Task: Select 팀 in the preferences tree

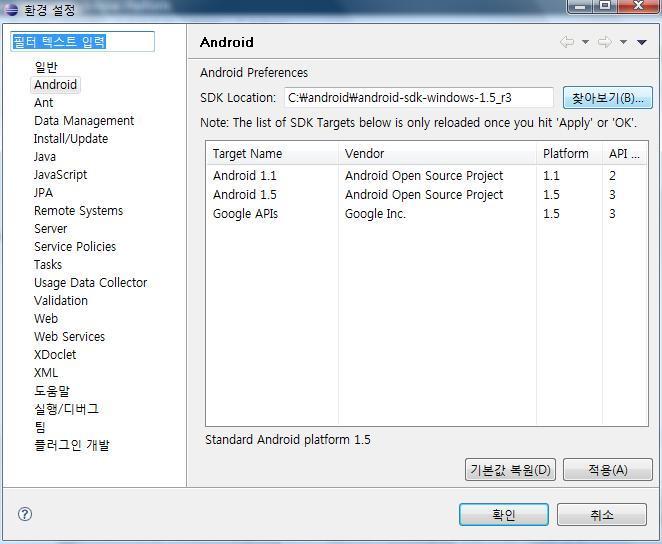Action: (40, 427)
